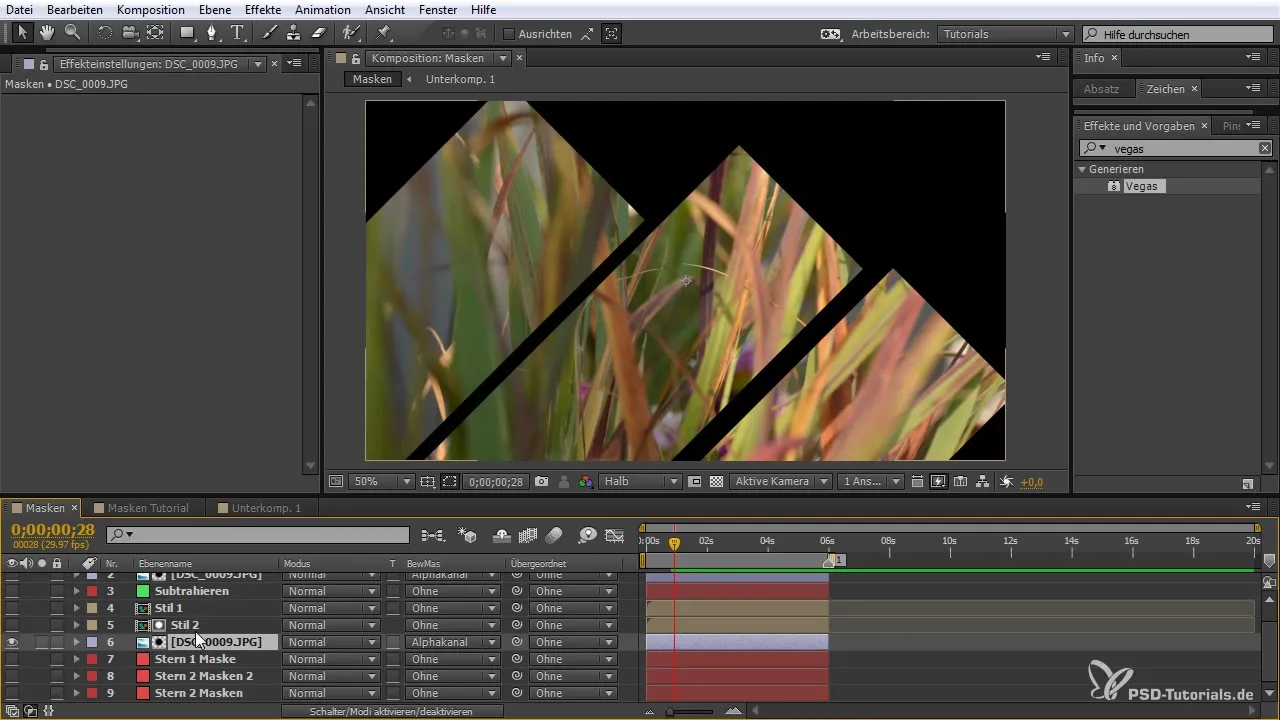Switch to the Masken Tutorial timeline tab
1280x720 pixels.
pyautogui.click(x=148, y=508)
